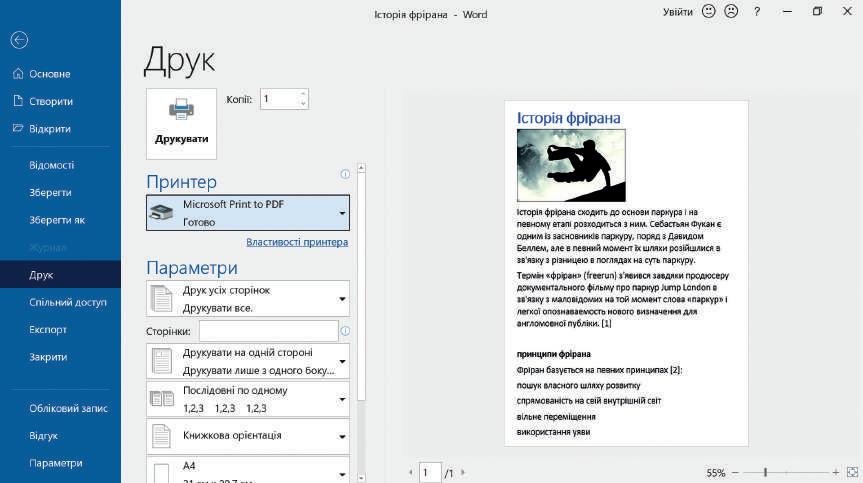Open the Експорт section
The image size is (863, 483).
point(48,330)
